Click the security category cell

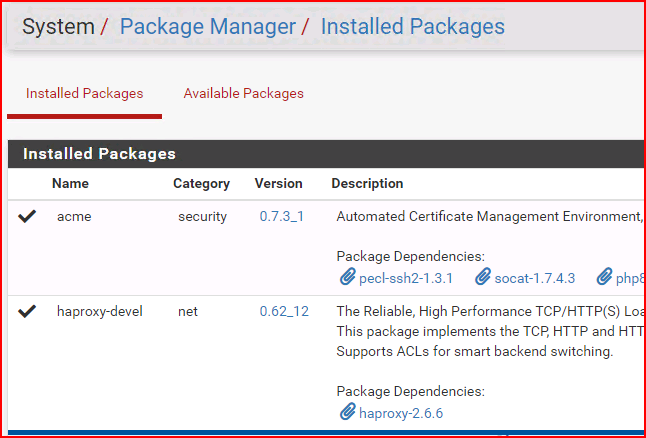click(202, 217)
